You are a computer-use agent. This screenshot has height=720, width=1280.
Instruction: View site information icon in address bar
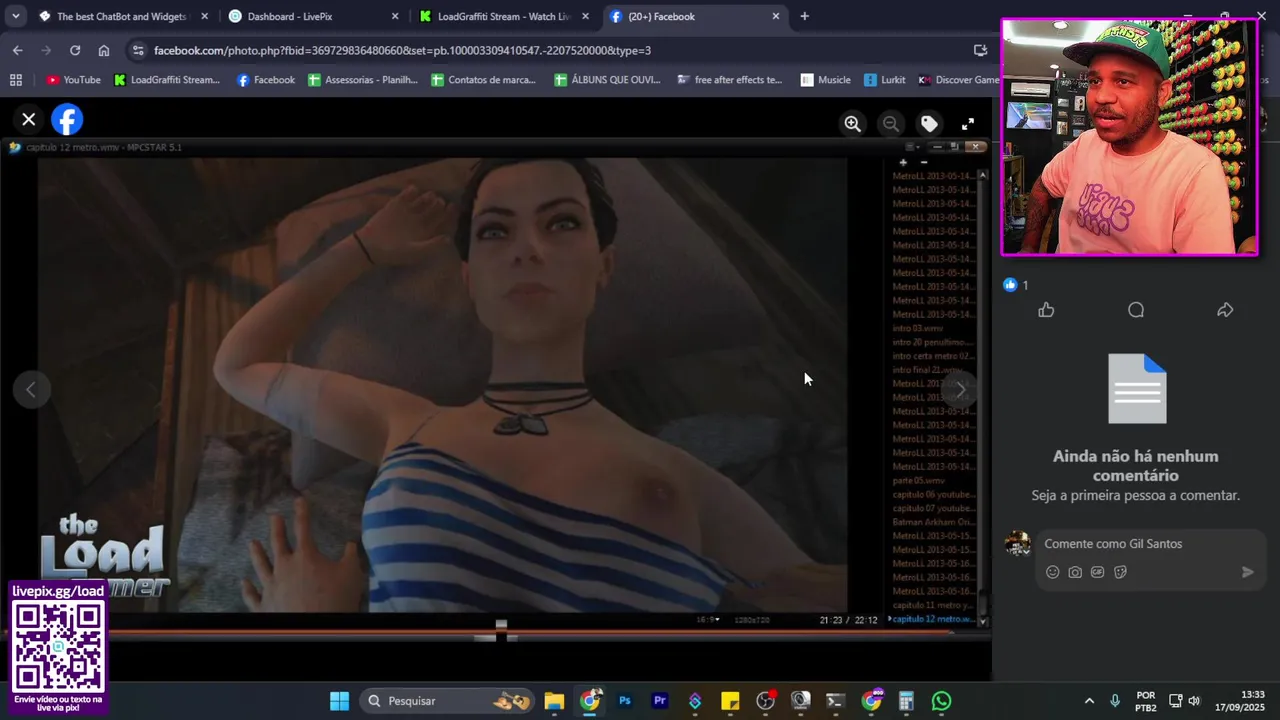coord(138,50)
